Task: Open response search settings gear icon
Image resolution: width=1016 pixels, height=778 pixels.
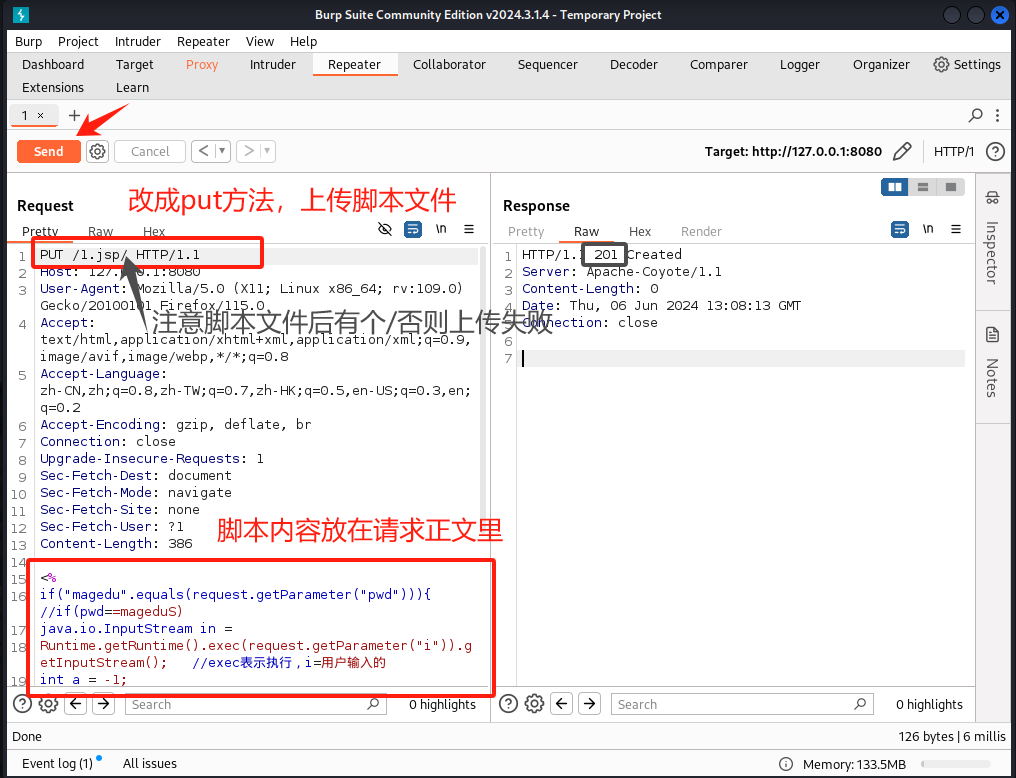Action: [x=534, y=704]
